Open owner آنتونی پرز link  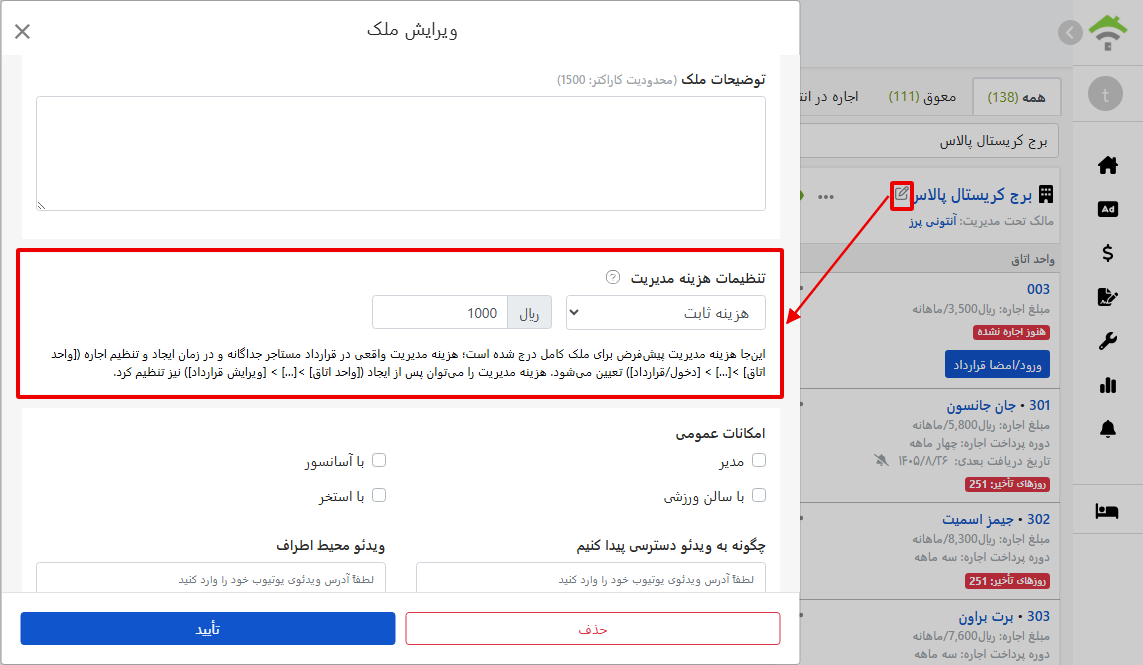[932, 221]
